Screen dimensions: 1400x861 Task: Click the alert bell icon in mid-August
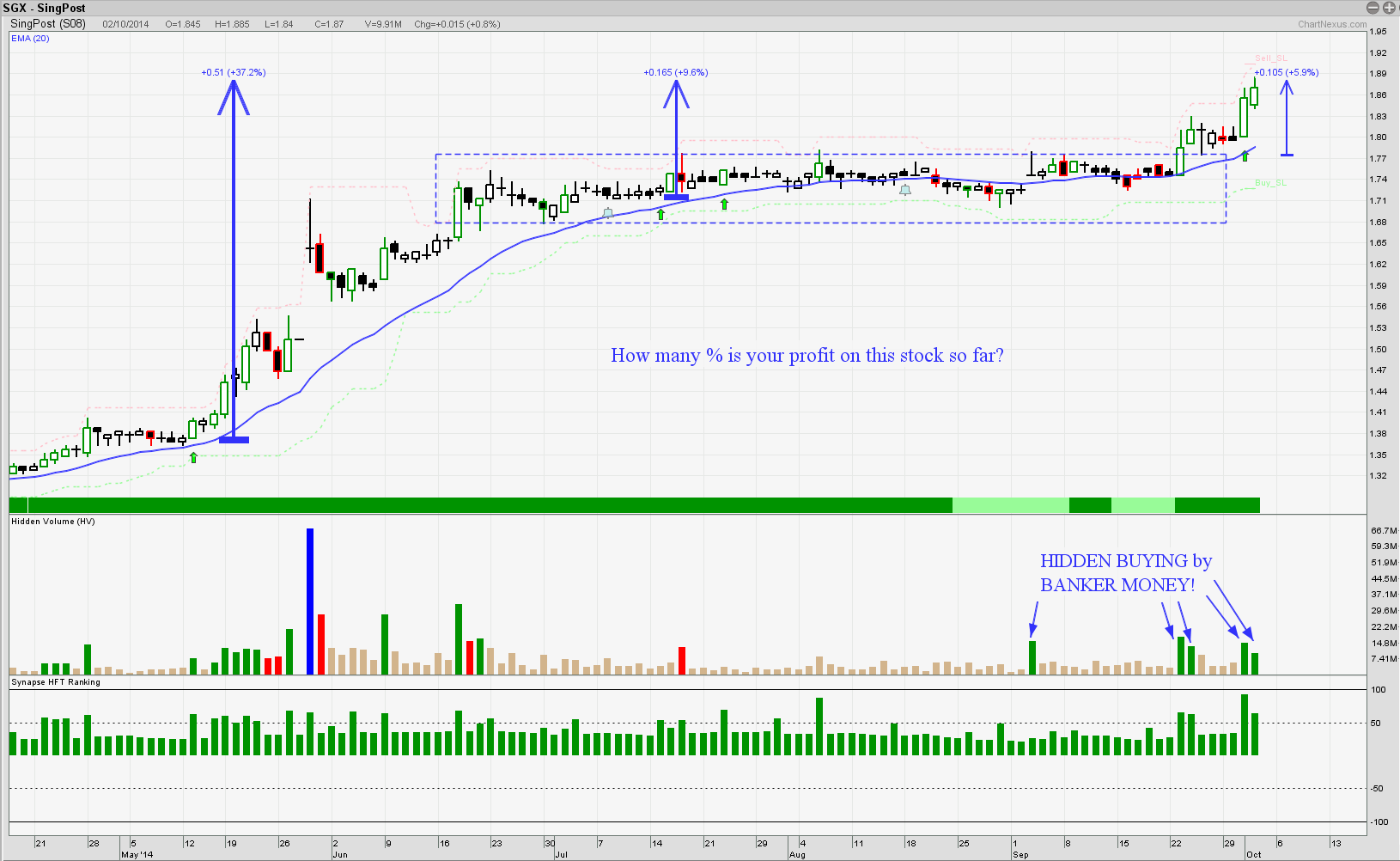click(x=904, y=190)
